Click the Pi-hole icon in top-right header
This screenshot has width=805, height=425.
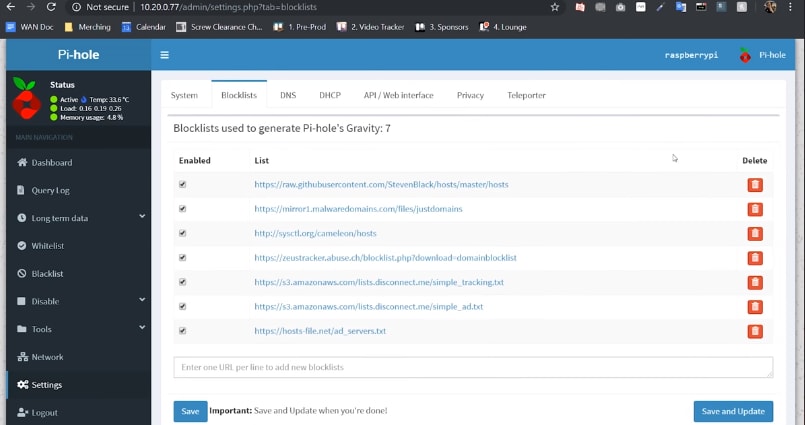745,55
